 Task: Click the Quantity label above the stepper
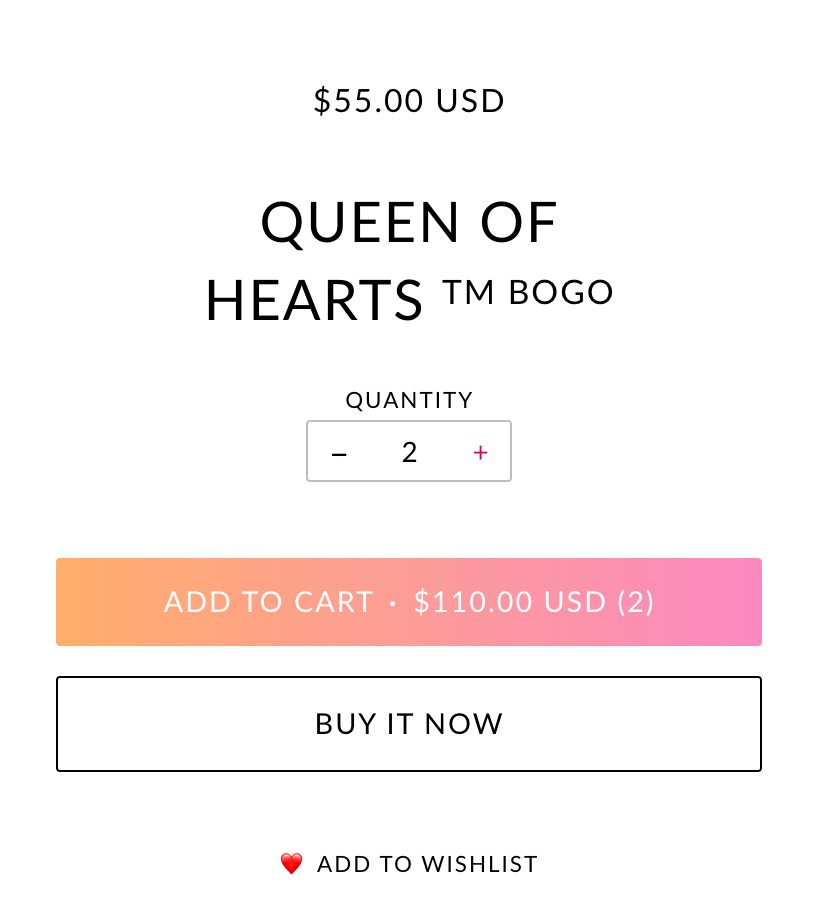(x=409, y=400)
